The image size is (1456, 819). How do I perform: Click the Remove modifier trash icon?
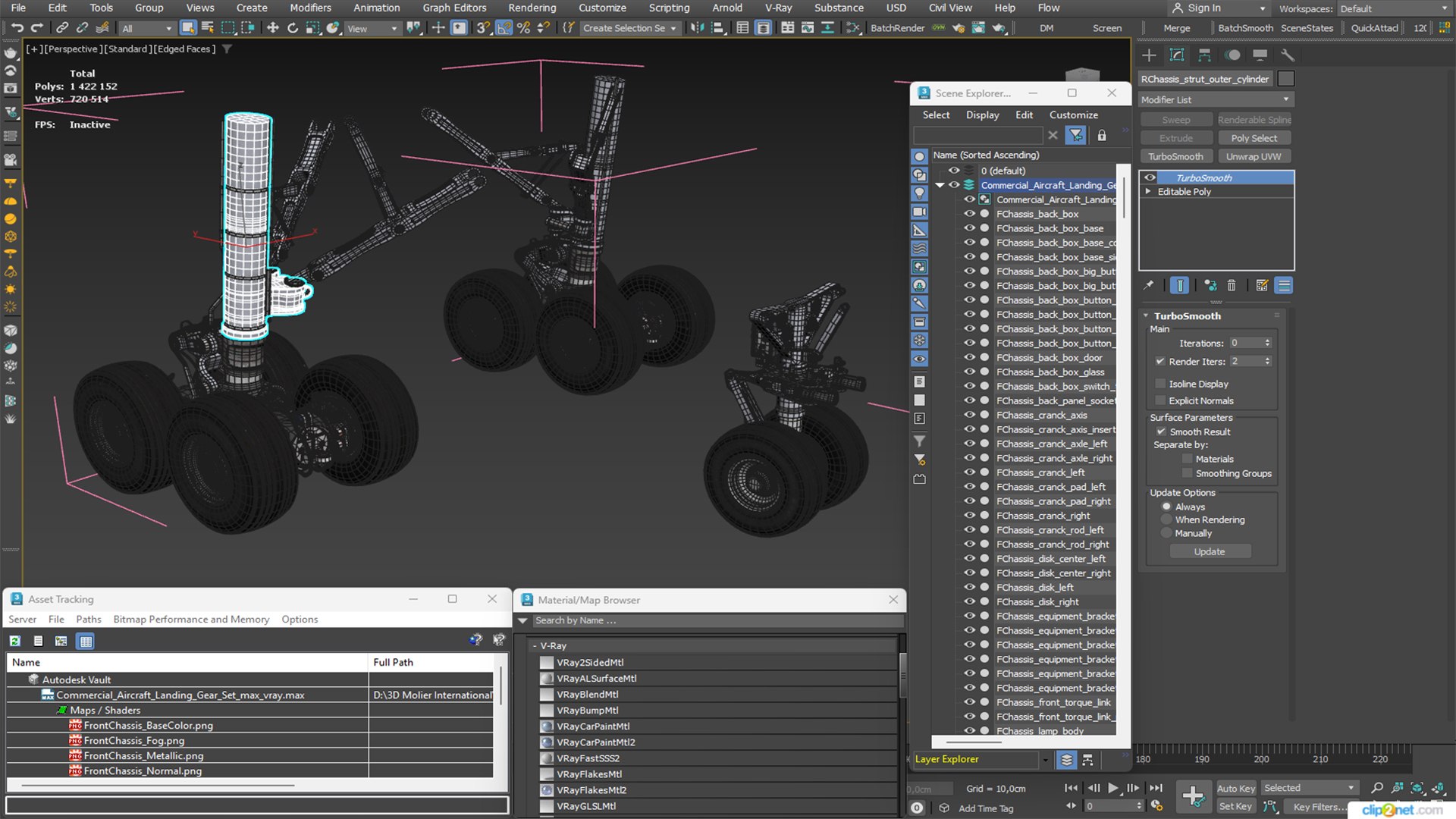tap(1232, 285)
